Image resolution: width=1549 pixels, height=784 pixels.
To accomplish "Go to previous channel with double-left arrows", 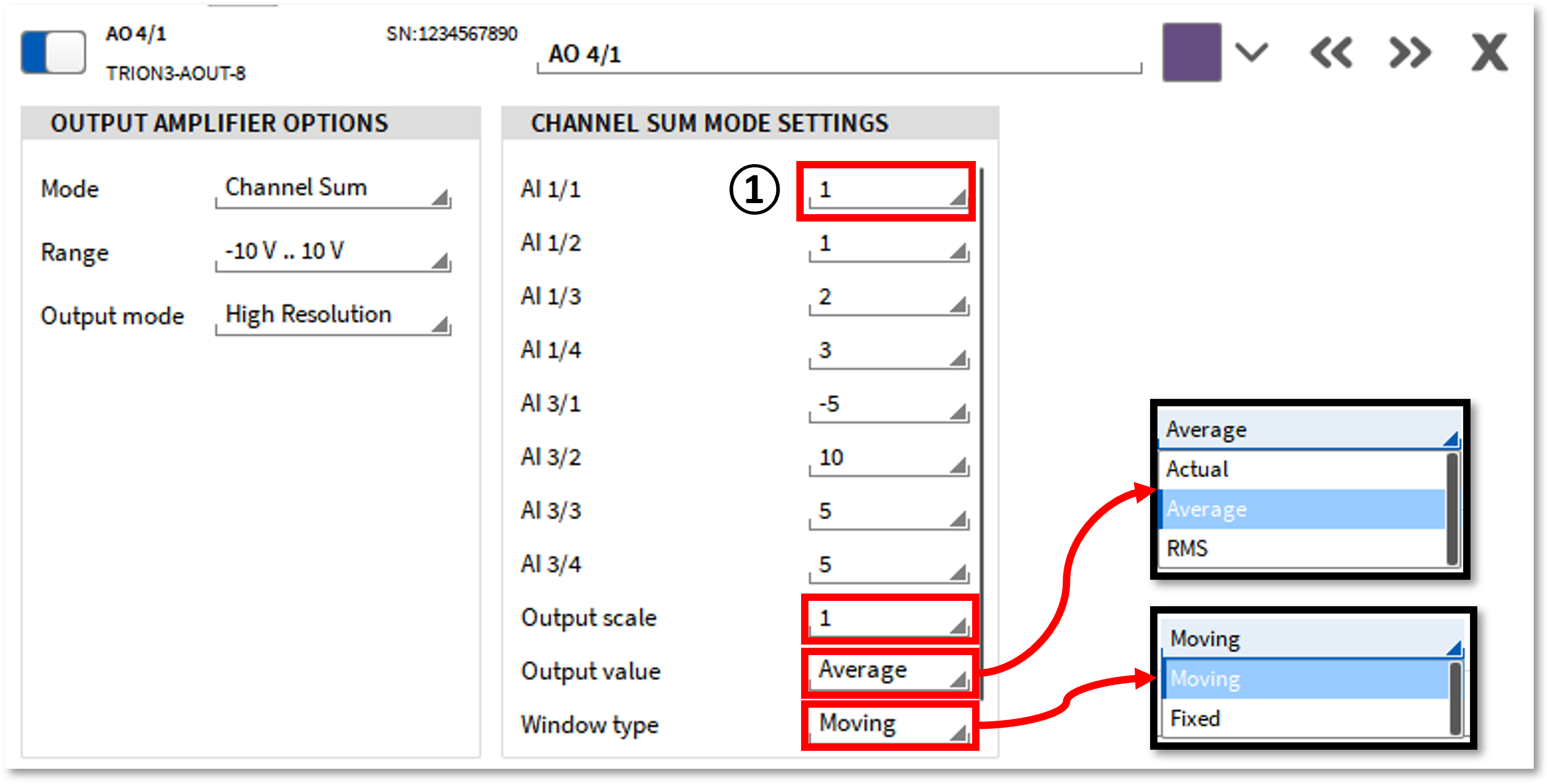I will [x=1331, y=53].
